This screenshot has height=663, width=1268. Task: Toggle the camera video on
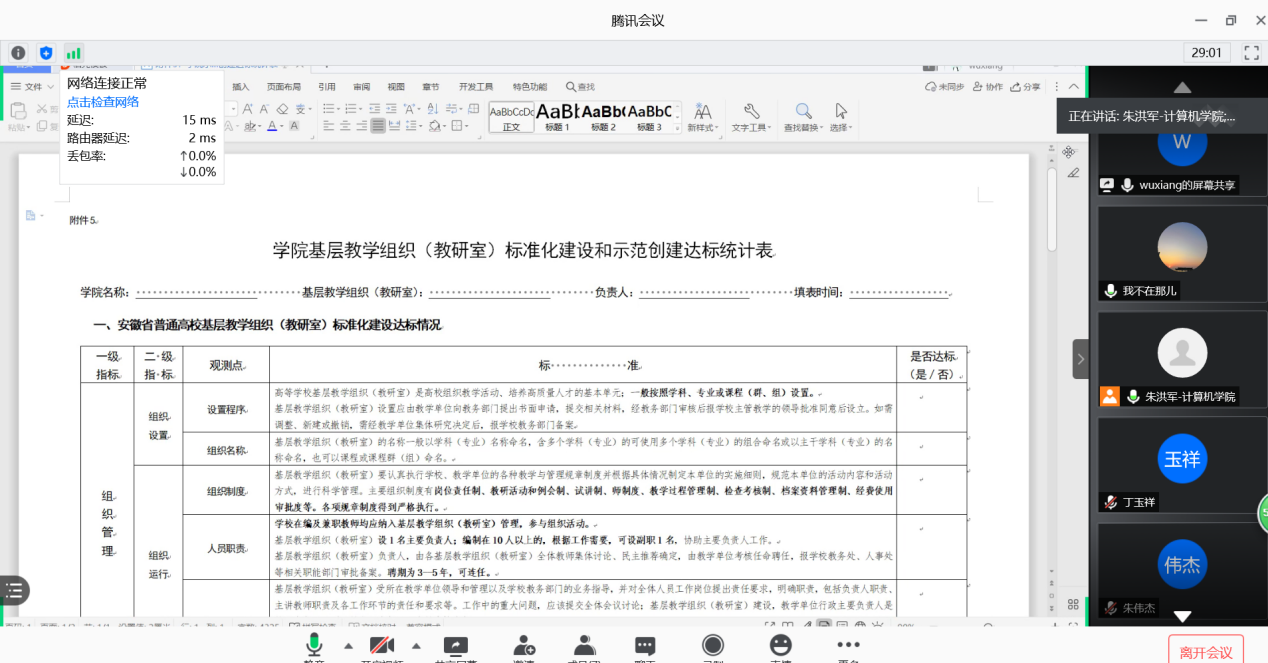(381, 647)
